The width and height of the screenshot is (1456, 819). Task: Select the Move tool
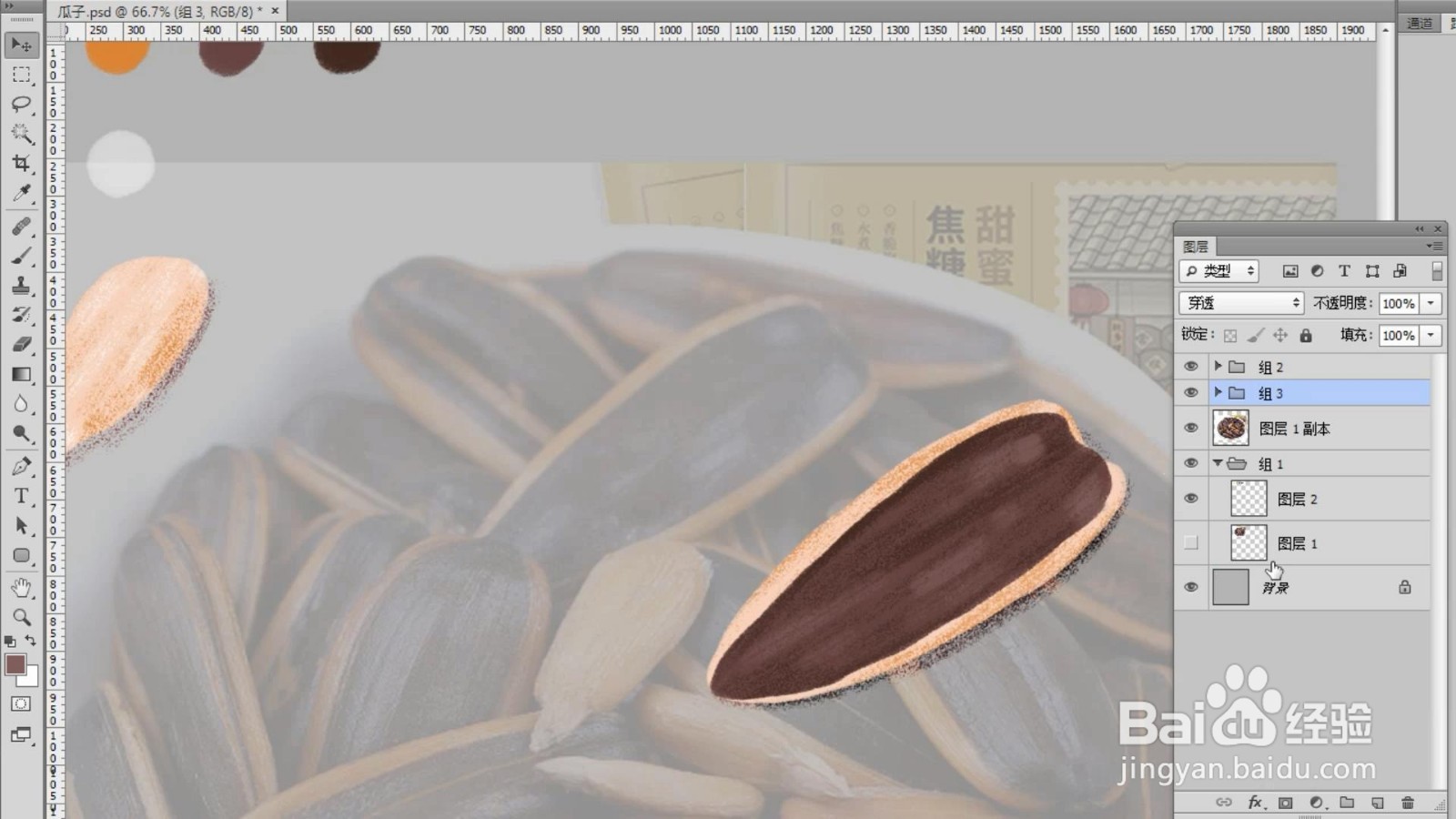[x=21, y=45]
